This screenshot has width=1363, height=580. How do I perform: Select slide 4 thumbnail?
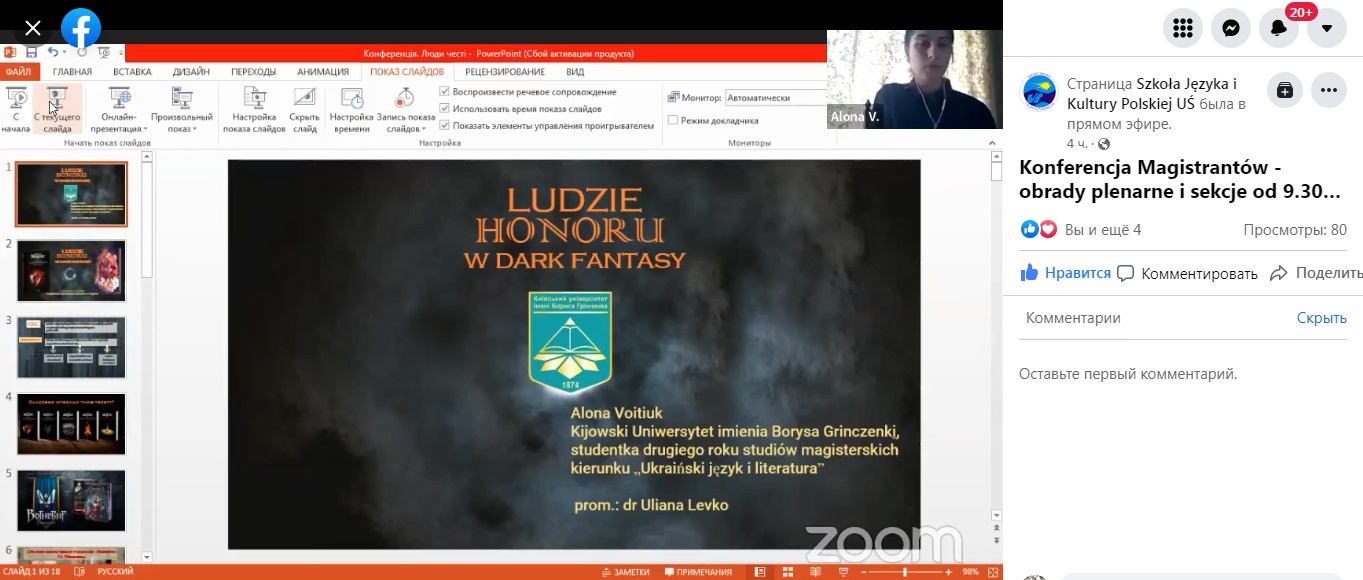(x=71, y=424)
